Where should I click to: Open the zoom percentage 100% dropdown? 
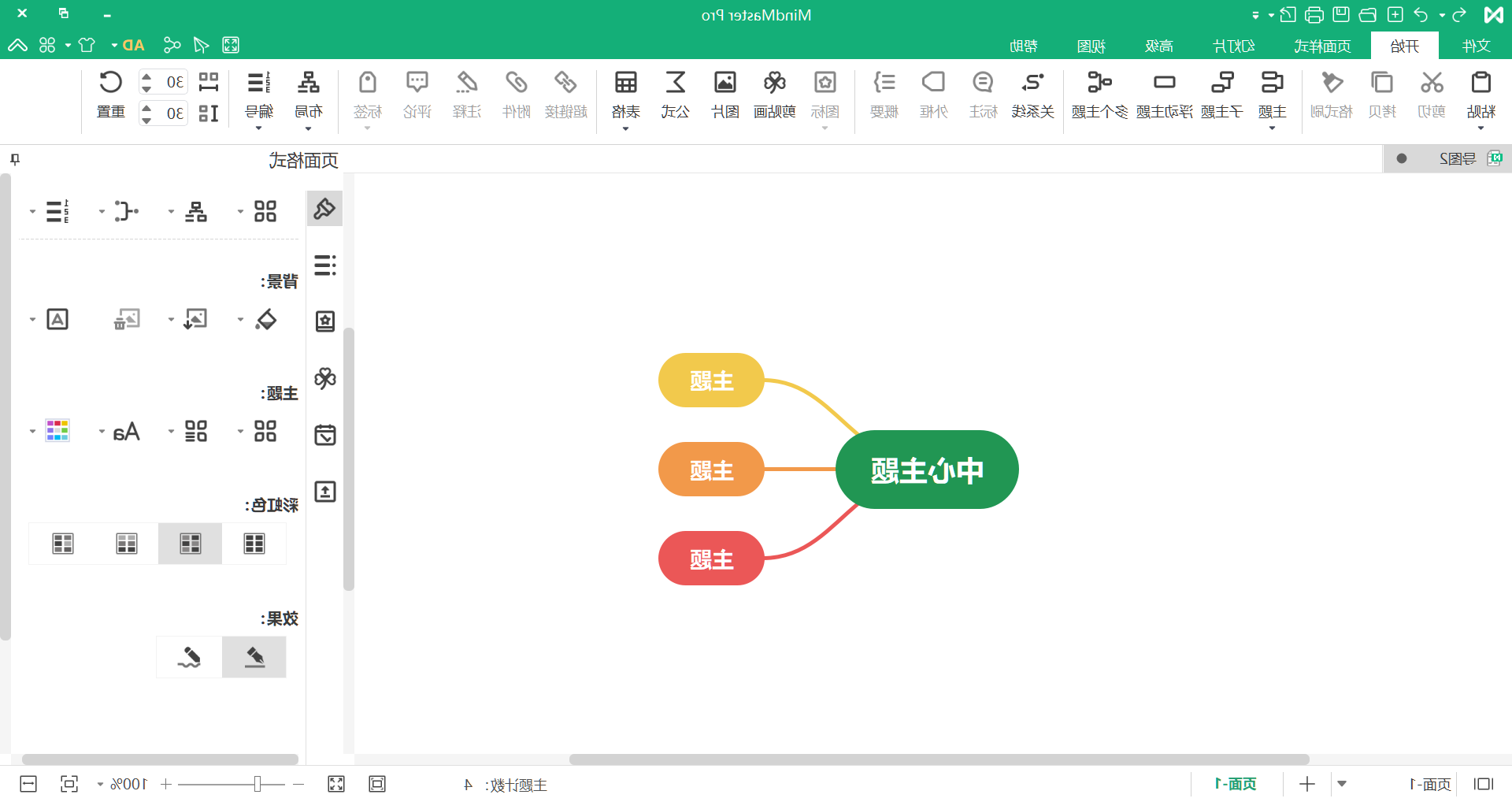click(101, 784)
